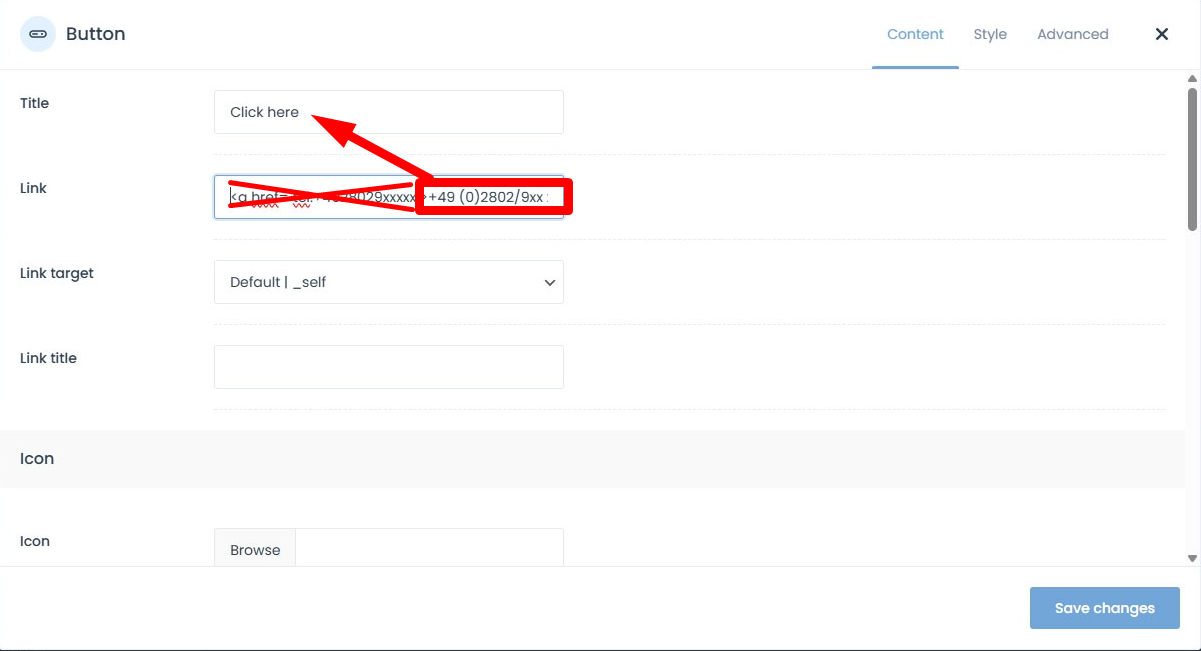Click the vertical scrollbar thumb

pos(1192,158)
